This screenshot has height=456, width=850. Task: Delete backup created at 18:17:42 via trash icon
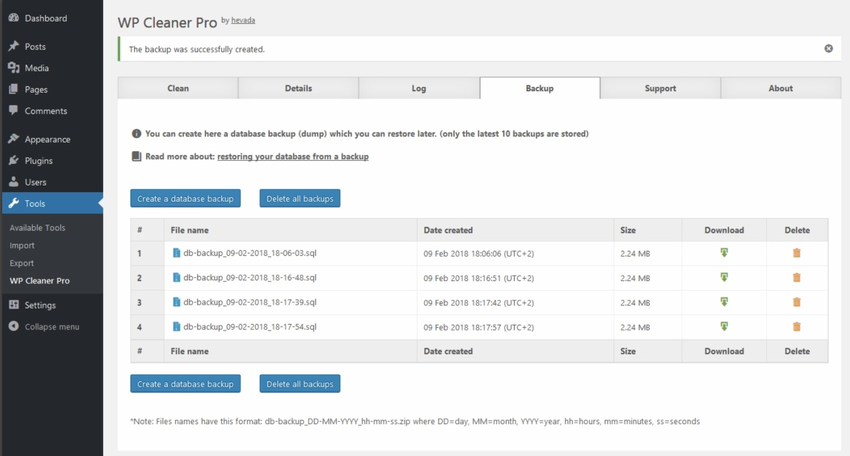point(796,302)
